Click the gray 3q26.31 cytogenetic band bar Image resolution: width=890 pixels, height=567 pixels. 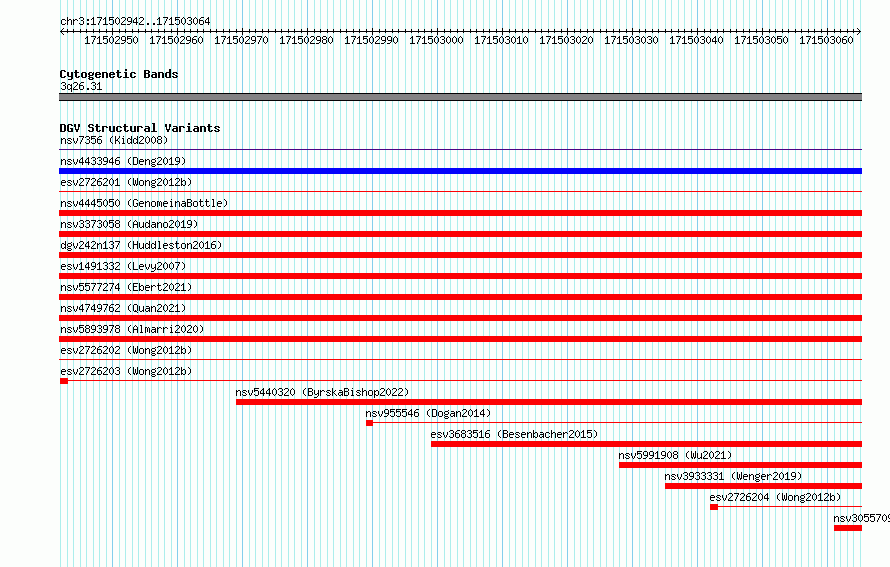click(460, 97)
